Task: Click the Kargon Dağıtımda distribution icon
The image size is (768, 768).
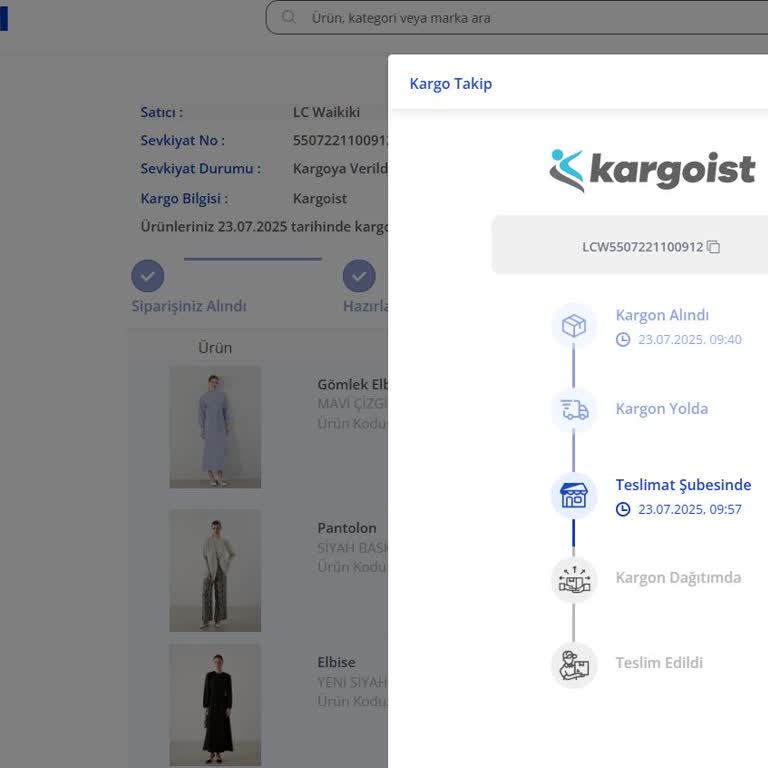Action: click(x=574, y=580)
